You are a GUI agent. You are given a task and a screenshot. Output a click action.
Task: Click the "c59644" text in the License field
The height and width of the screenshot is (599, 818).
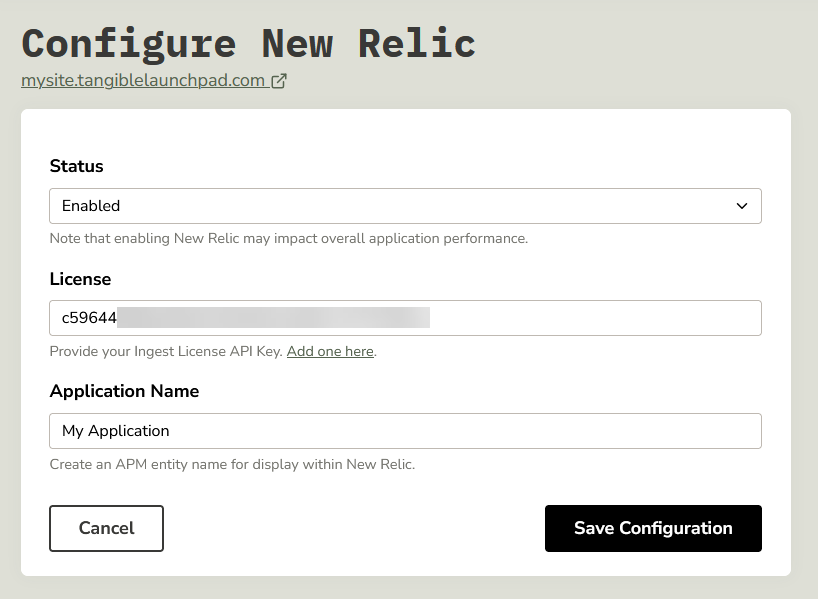point(89,318)
